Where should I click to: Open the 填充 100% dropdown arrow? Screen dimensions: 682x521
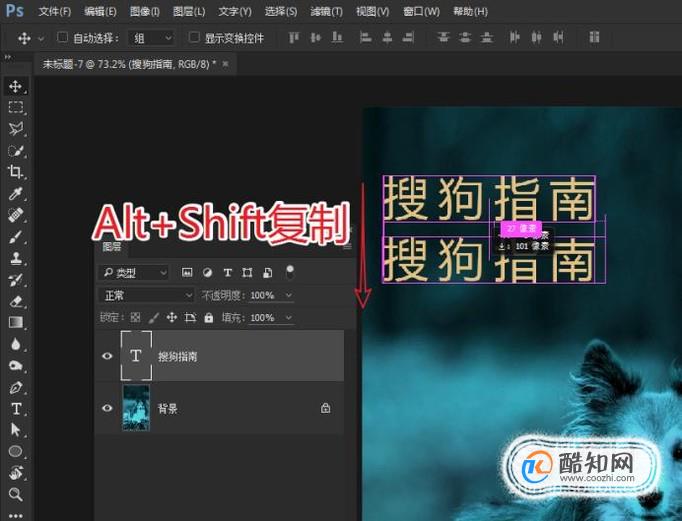289,317
